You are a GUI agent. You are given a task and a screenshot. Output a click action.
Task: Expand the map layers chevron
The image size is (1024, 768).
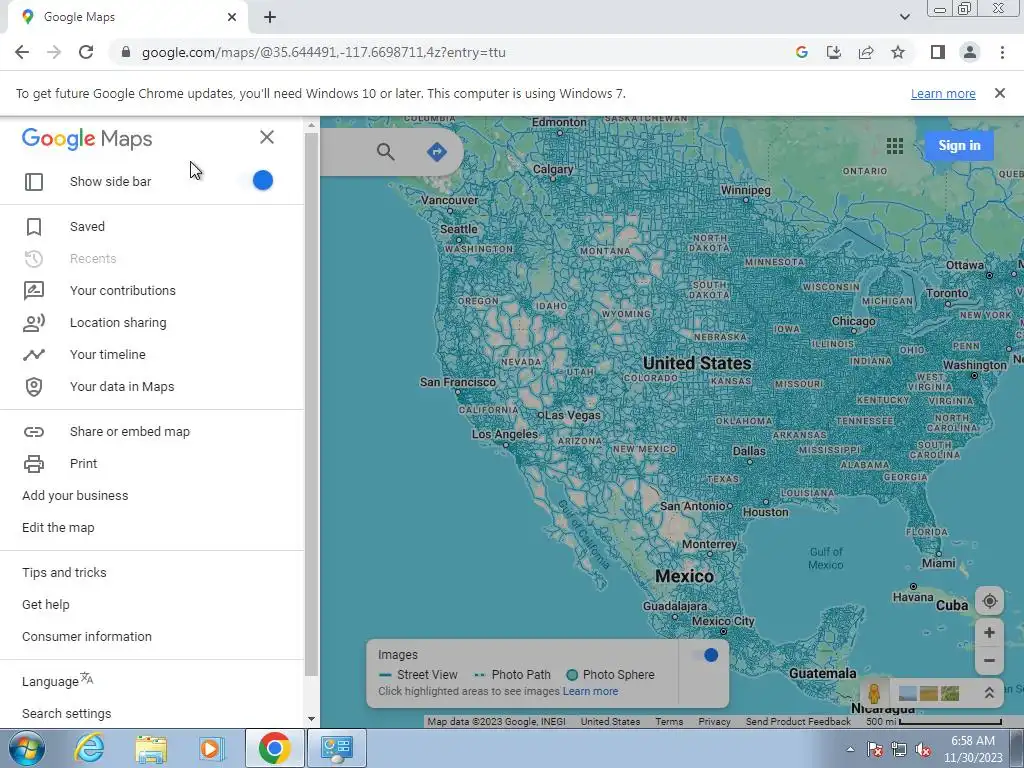tap(989, 693)
